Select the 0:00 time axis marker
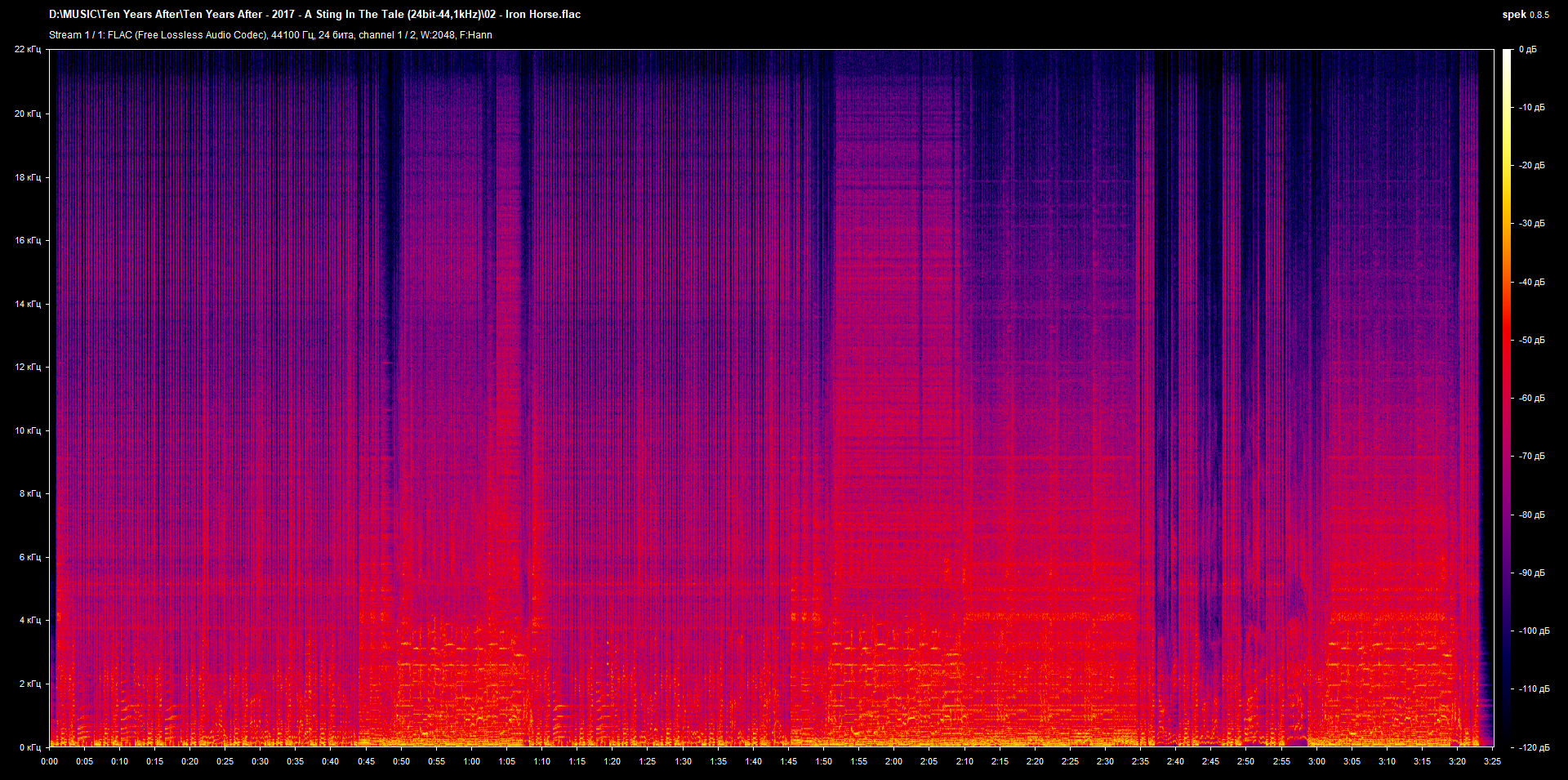1568x780 pixels. coord(50,761)
